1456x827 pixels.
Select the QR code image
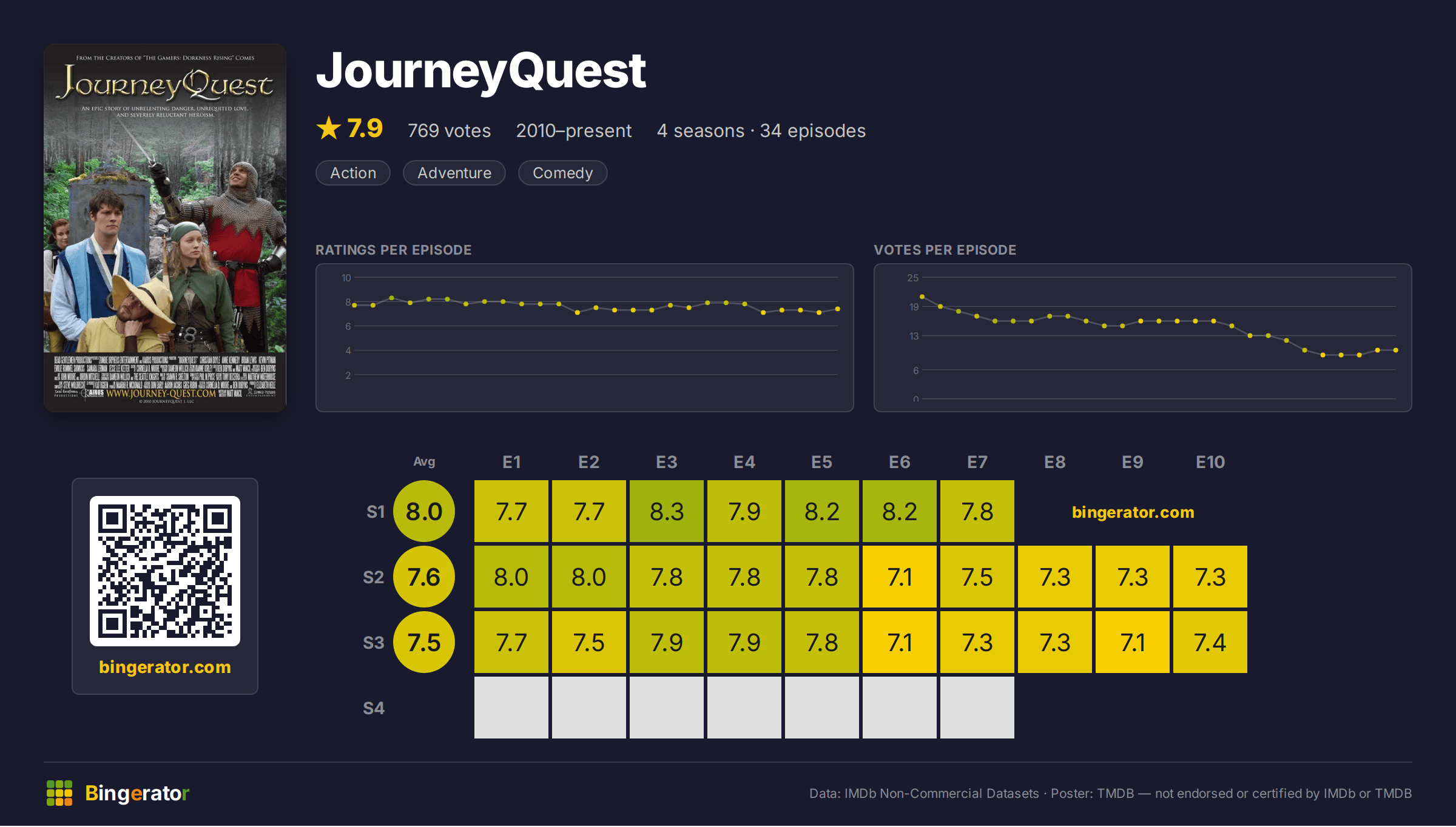(165, 571)
